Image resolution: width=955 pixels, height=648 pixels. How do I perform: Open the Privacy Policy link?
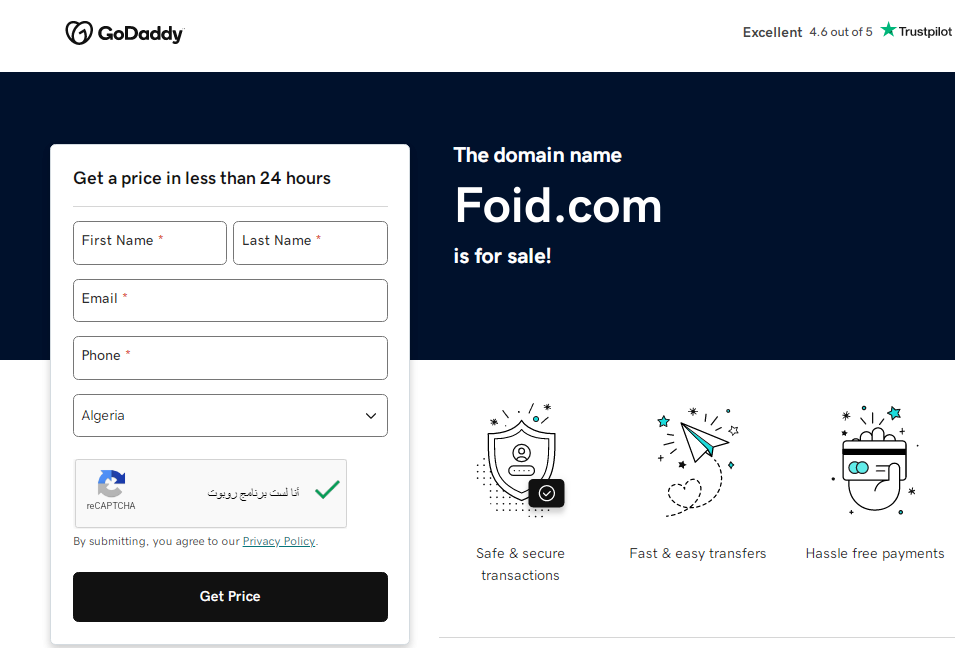(279, 541)
